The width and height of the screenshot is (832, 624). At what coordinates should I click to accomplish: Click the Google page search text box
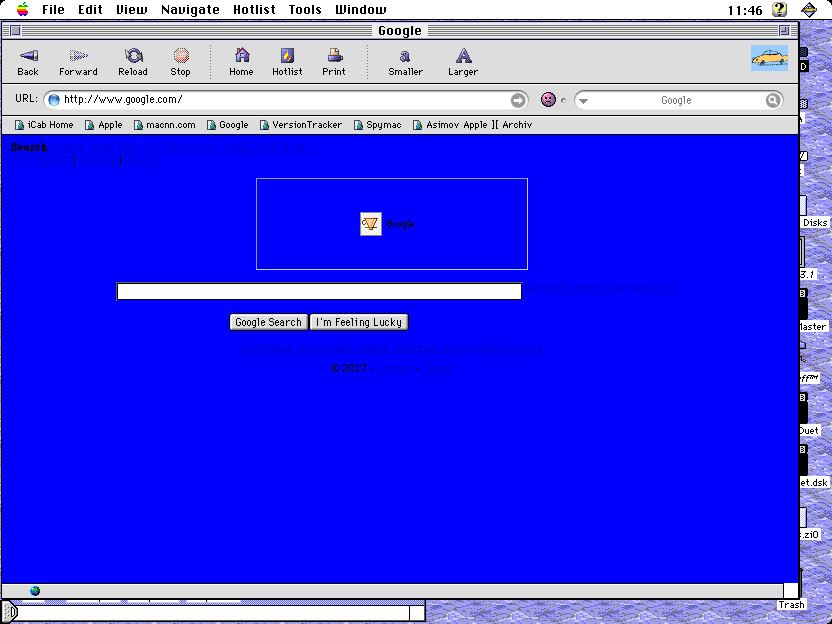(x=319, y=291)
